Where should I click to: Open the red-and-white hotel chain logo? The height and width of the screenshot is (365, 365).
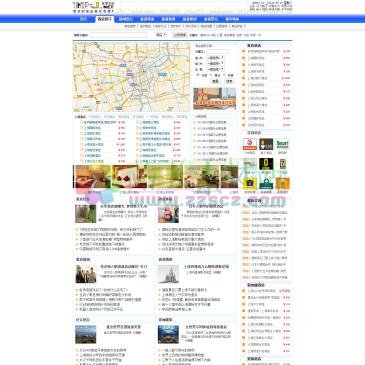250,144
